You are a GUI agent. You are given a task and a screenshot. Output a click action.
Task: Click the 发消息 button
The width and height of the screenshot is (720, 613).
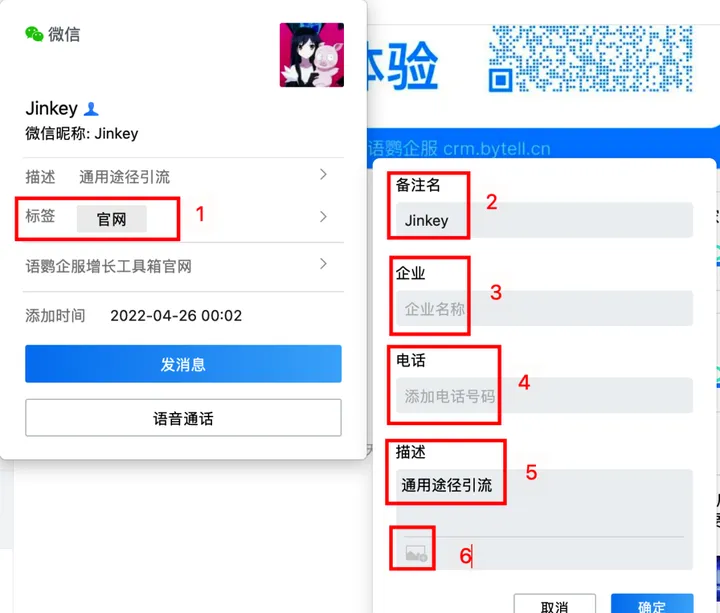(x=183, y=364)
